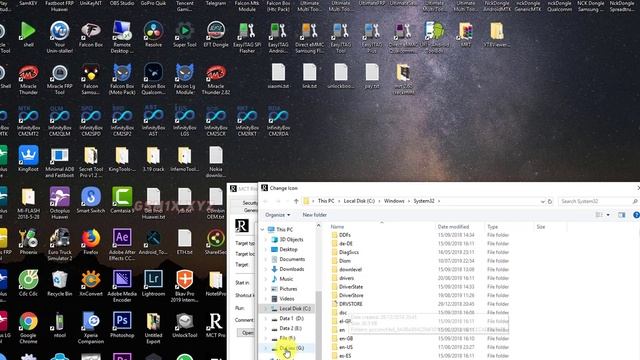This screenshot has height=360, width=640.
Task: Select the Falcon Box Moto Pack icon
Action: [x=122, y=79]
